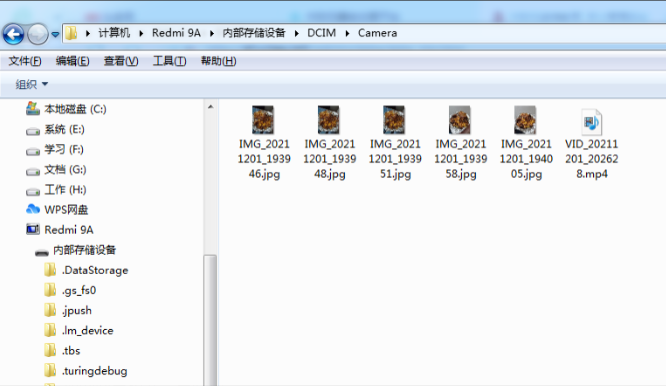Open the 编辑(E) menu
This screenshot has height=386, width=666.
[x=73, y=61]
